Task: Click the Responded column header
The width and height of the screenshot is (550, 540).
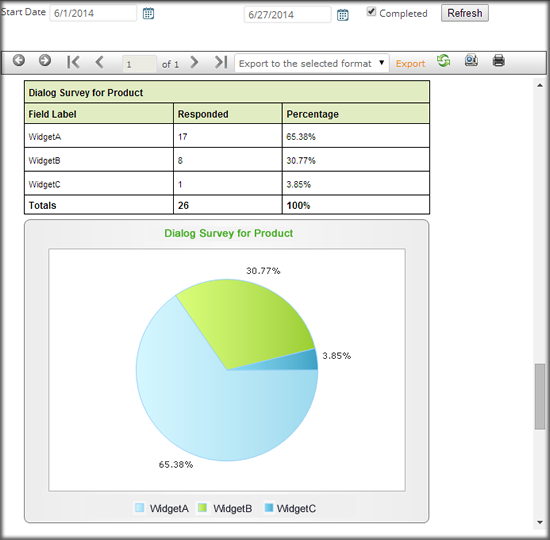Action: 228,114
